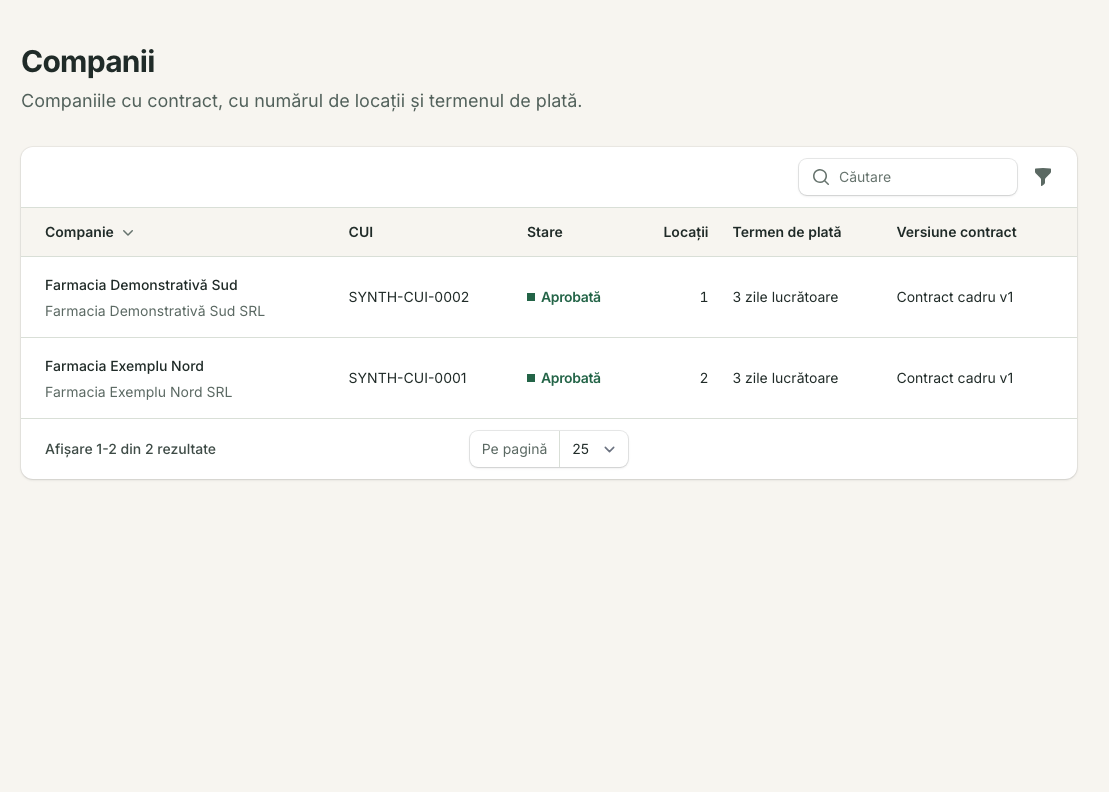Open the per-page 25 dropdown

tap(593, 449)
